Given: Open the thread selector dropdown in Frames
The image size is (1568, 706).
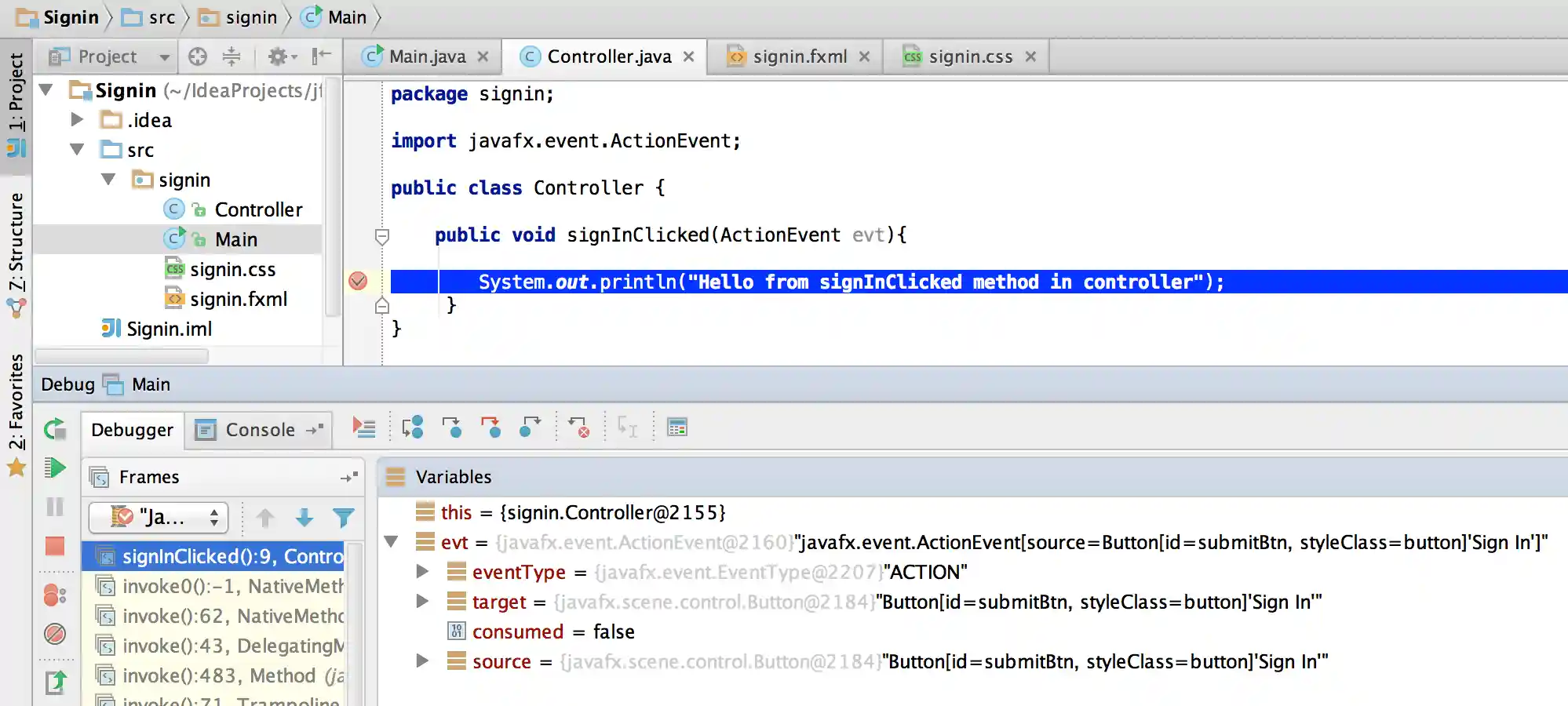Looking at the screenshot, I should [159, 518].
